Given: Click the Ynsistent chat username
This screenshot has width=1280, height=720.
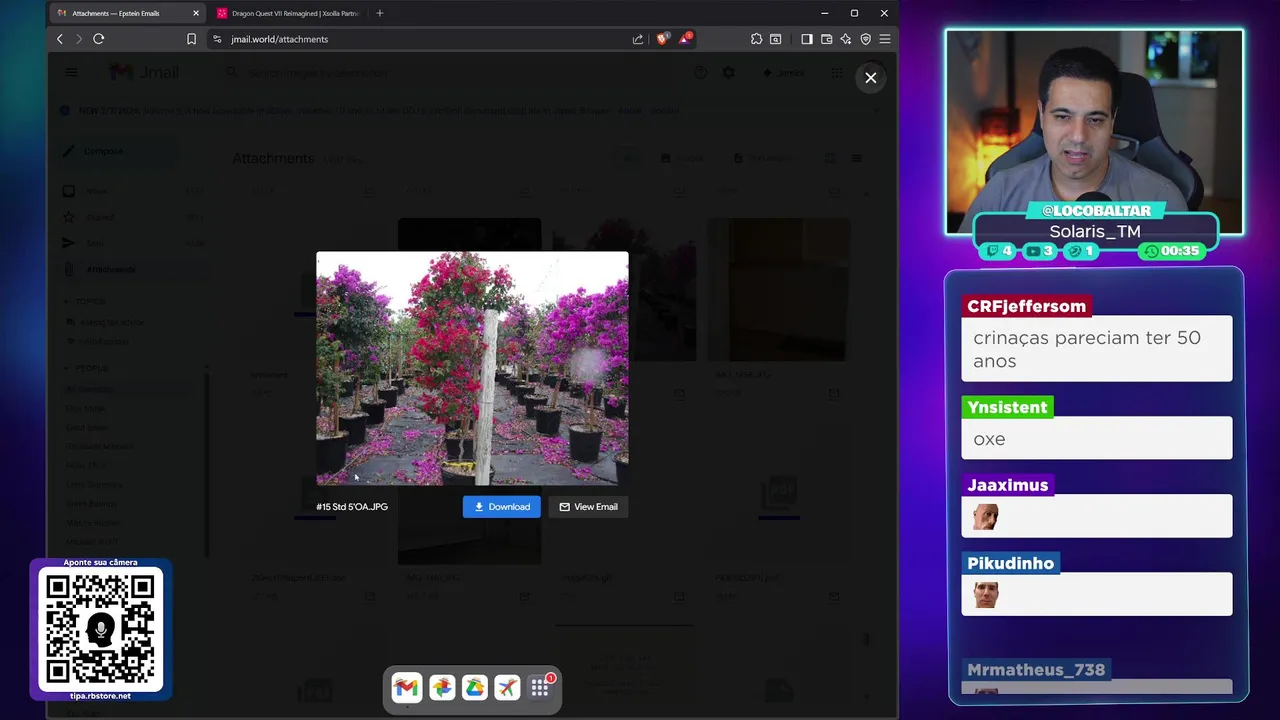Looking at the screenshot, I should pos(1007,407).
